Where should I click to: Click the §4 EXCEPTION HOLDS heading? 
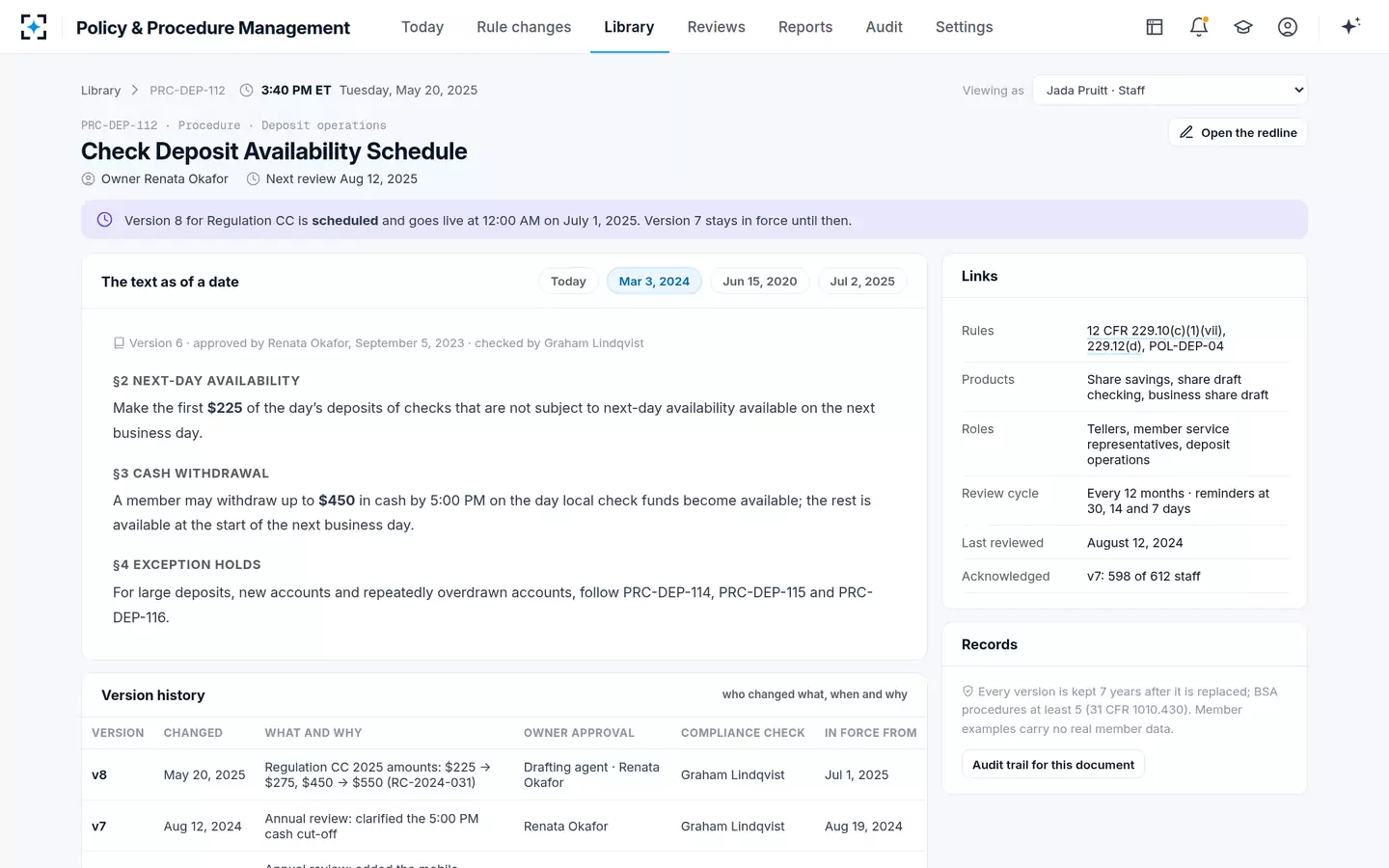[187, 565]
